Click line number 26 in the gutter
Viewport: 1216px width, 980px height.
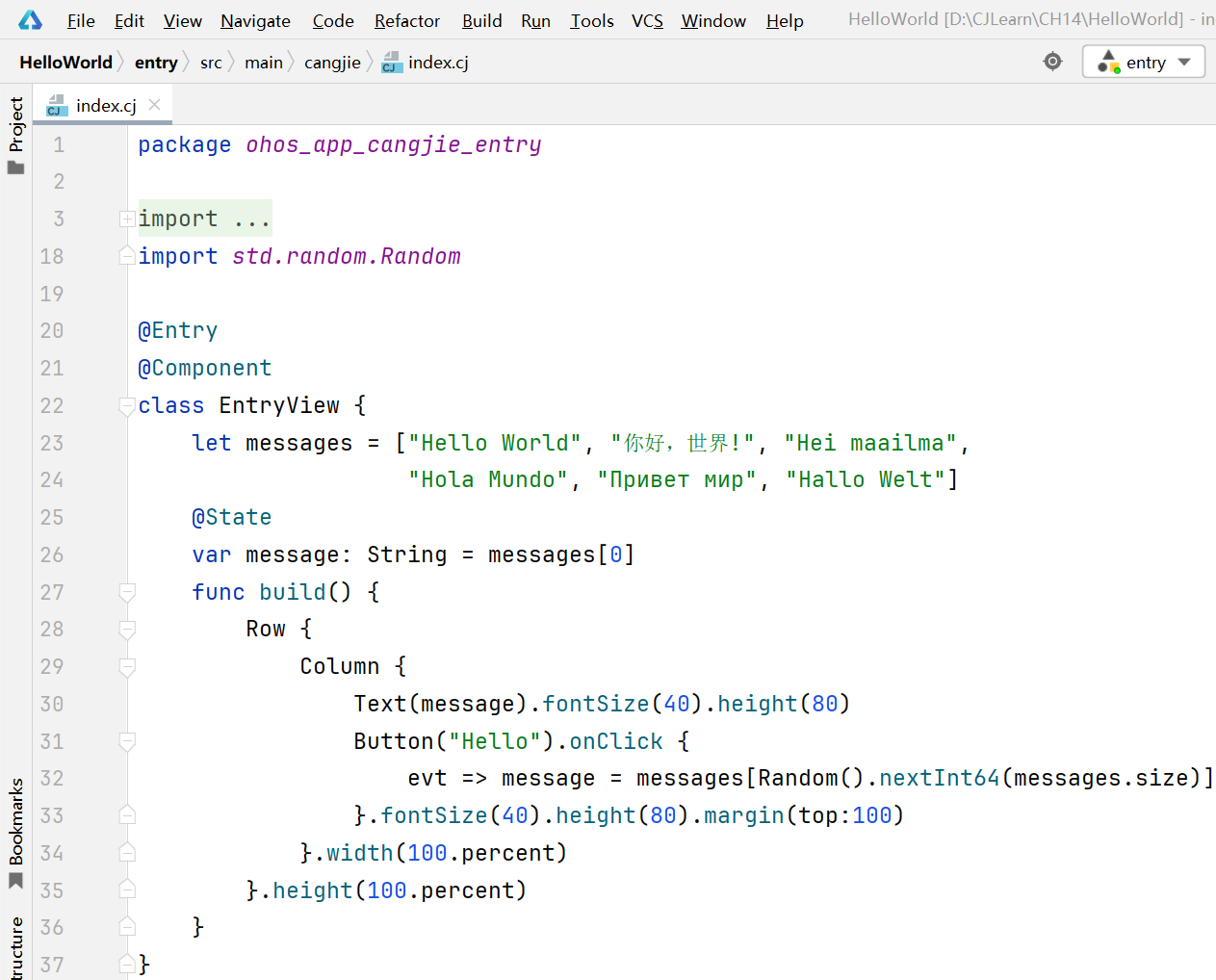52,555
